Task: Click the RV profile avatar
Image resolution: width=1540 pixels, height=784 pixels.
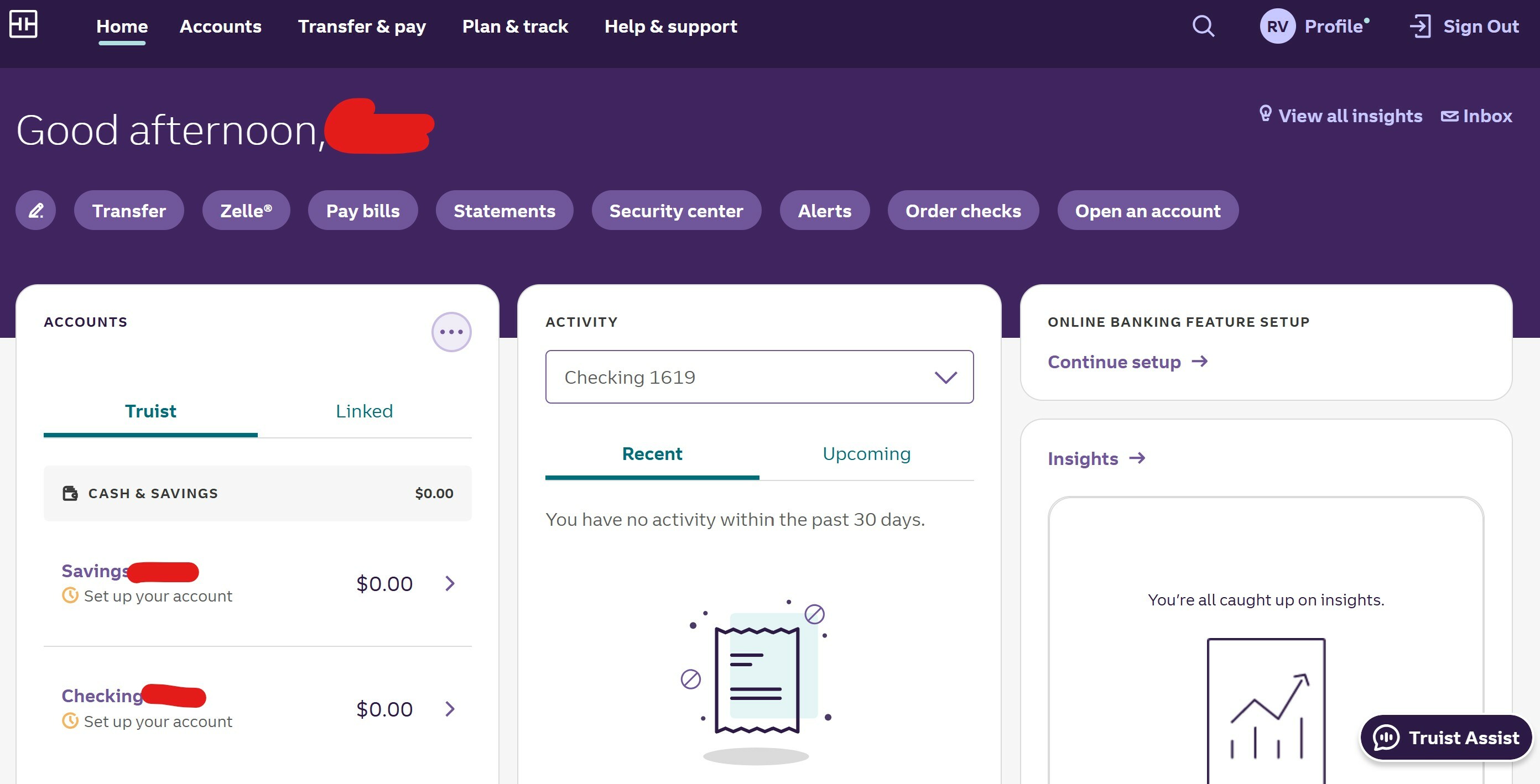Action: [1277, 27]
